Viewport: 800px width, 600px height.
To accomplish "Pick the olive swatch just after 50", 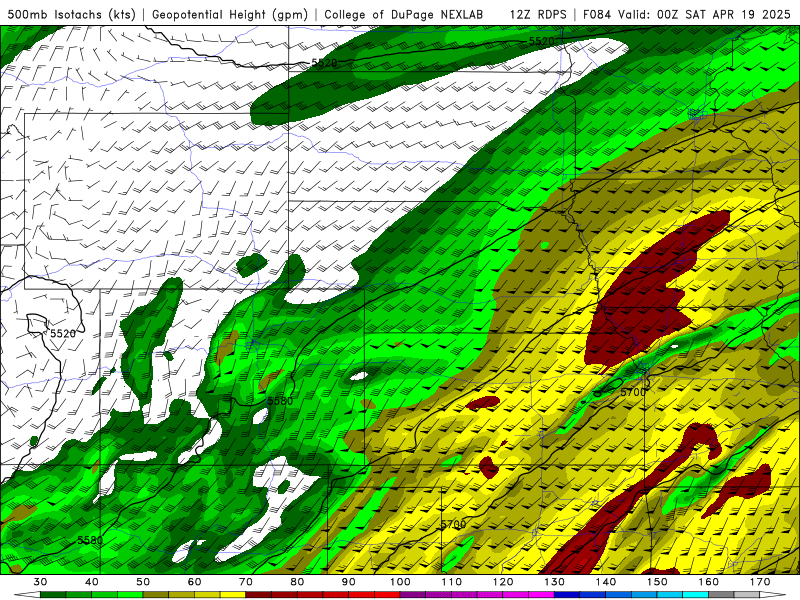I will pyautogui.click(x=156, y=595).
